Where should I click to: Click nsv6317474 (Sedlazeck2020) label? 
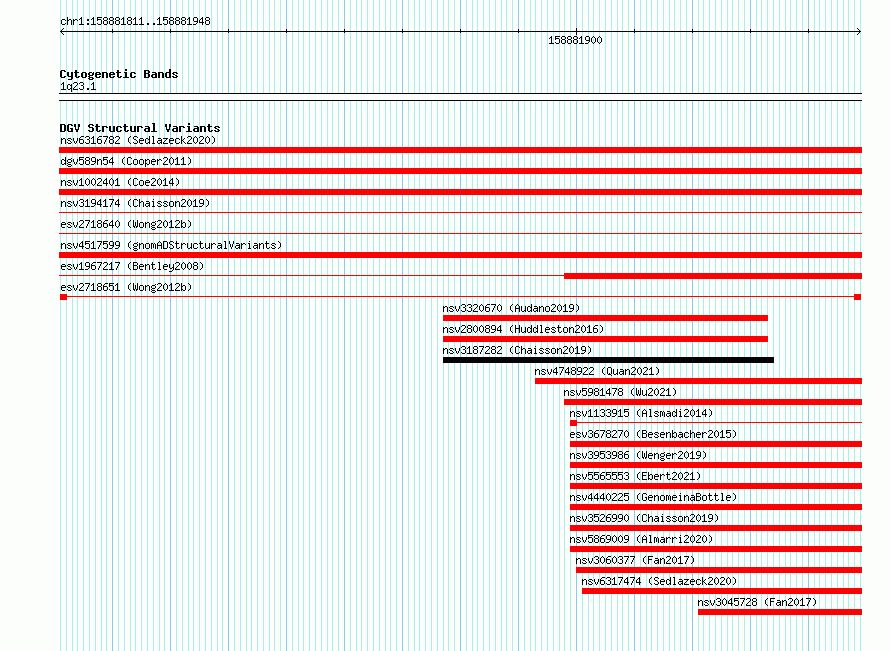pyautogui.click(x=659, y=581)
